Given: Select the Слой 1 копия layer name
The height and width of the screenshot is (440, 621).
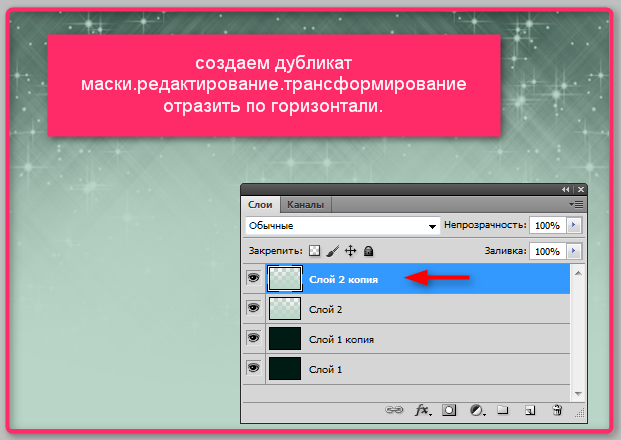Looking at the screenshot, I should [341, 340].
